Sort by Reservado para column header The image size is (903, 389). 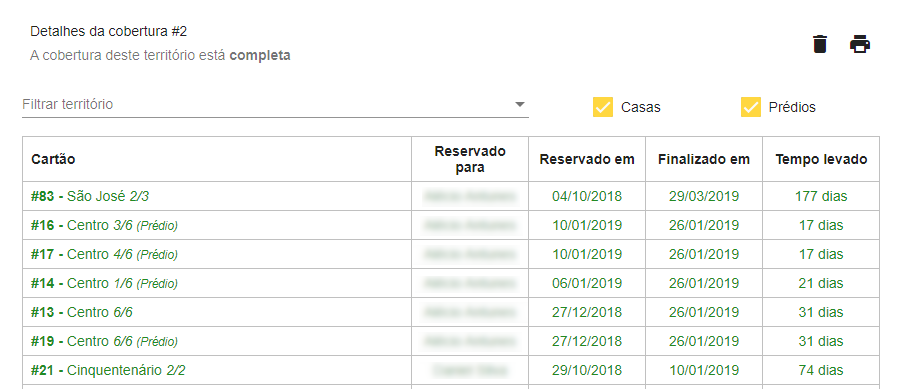coord(470,160)
